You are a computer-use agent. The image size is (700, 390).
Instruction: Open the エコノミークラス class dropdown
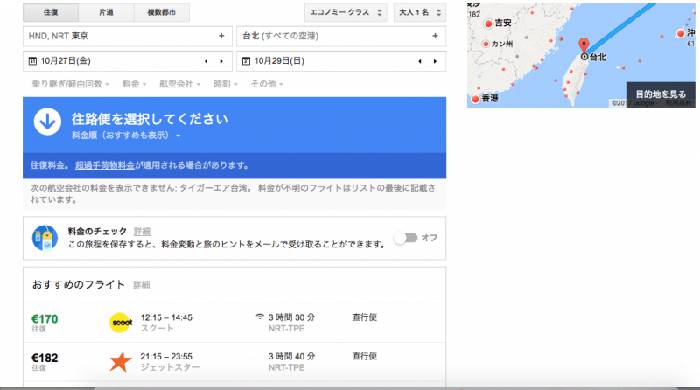(346, 12)
